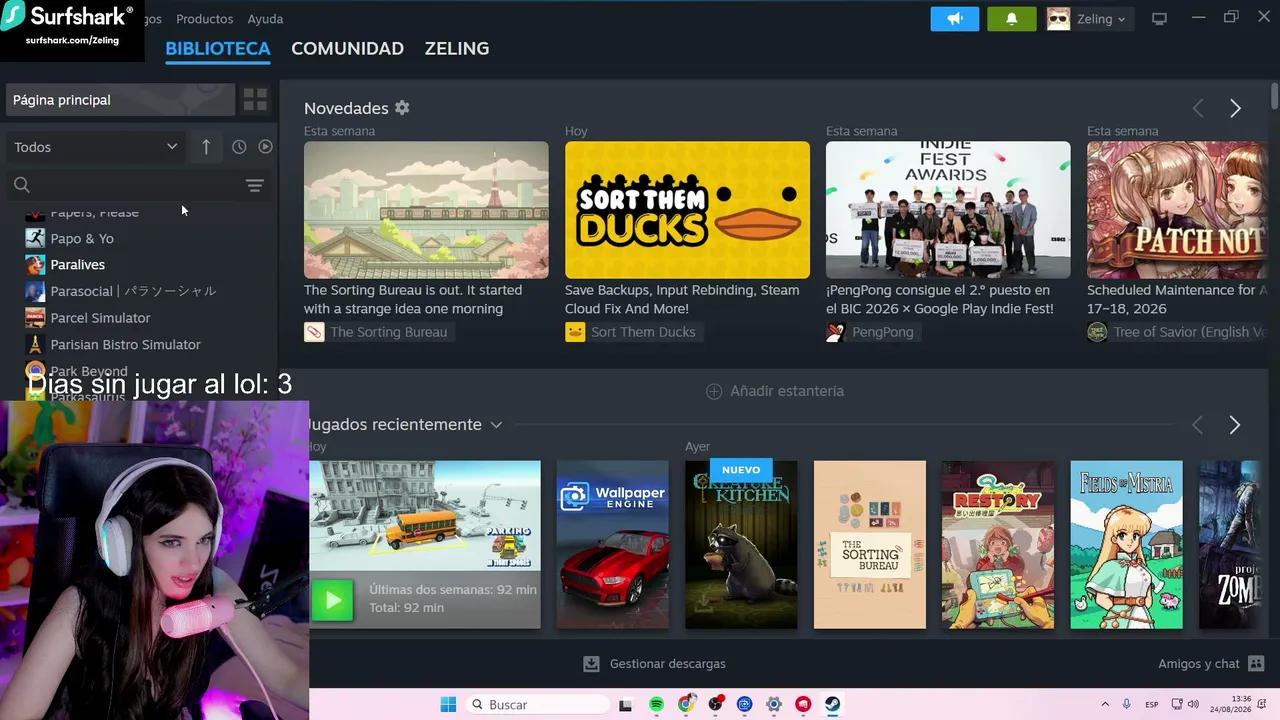The image size is (1280, 720).
Task: Open Creature Kitchen cover
Action: (741, 545)
